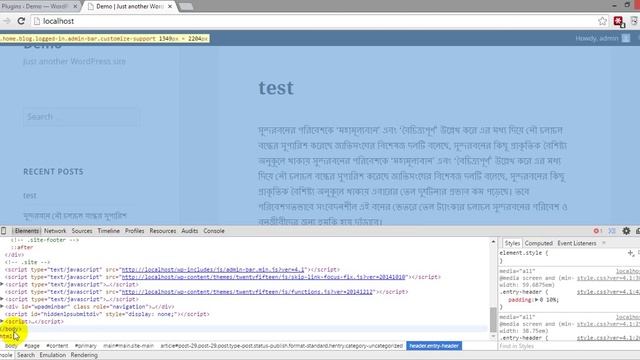Open the Resources panel
Image resolution: width=640 pixels, height=360 pixels.
coord(162,231)
